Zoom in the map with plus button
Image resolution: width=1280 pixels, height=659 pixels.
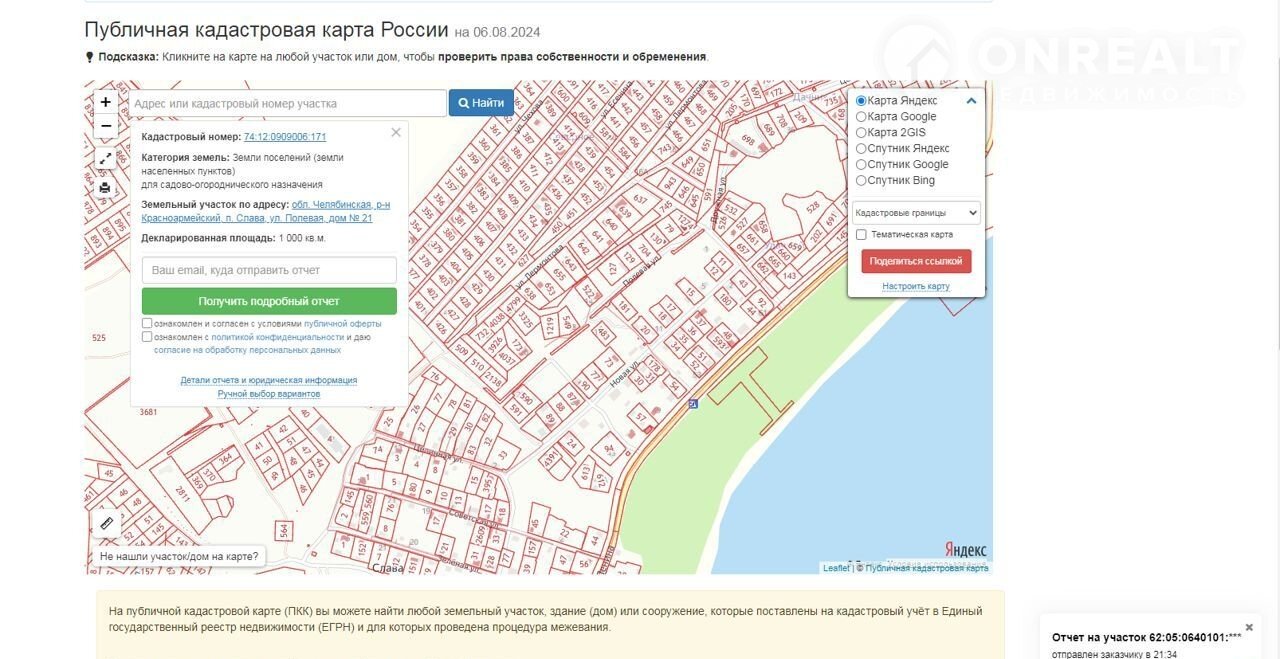click(x=106, y=102)
